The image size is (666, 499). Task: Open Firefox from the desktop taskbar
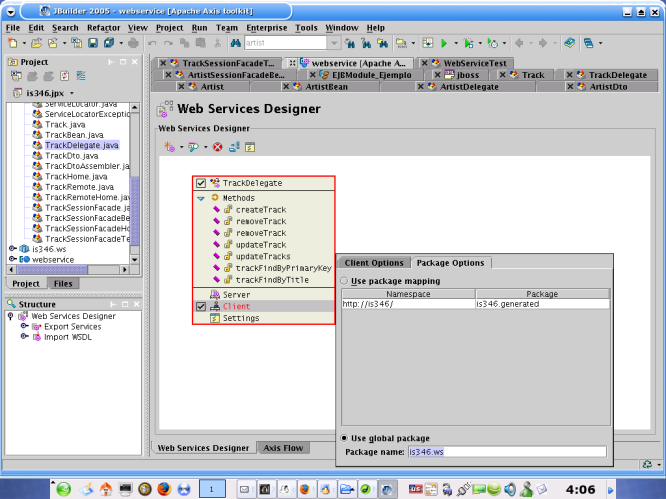(x=164, y=488)
